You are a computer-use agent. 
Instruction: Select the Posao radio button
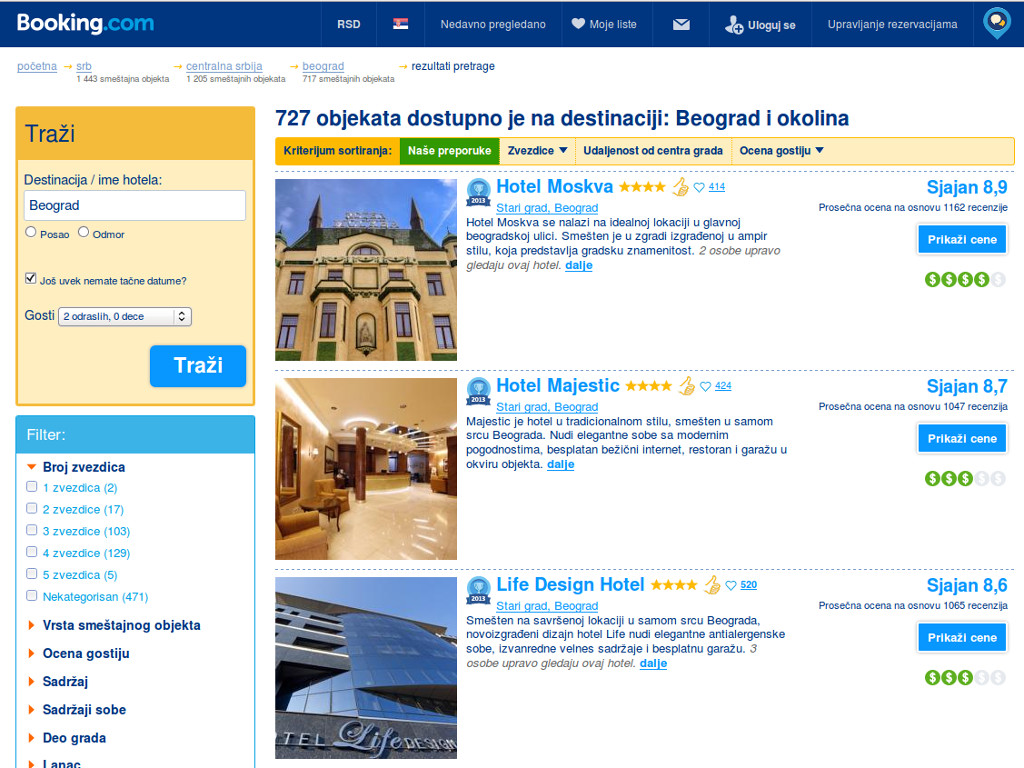[31, 232]
